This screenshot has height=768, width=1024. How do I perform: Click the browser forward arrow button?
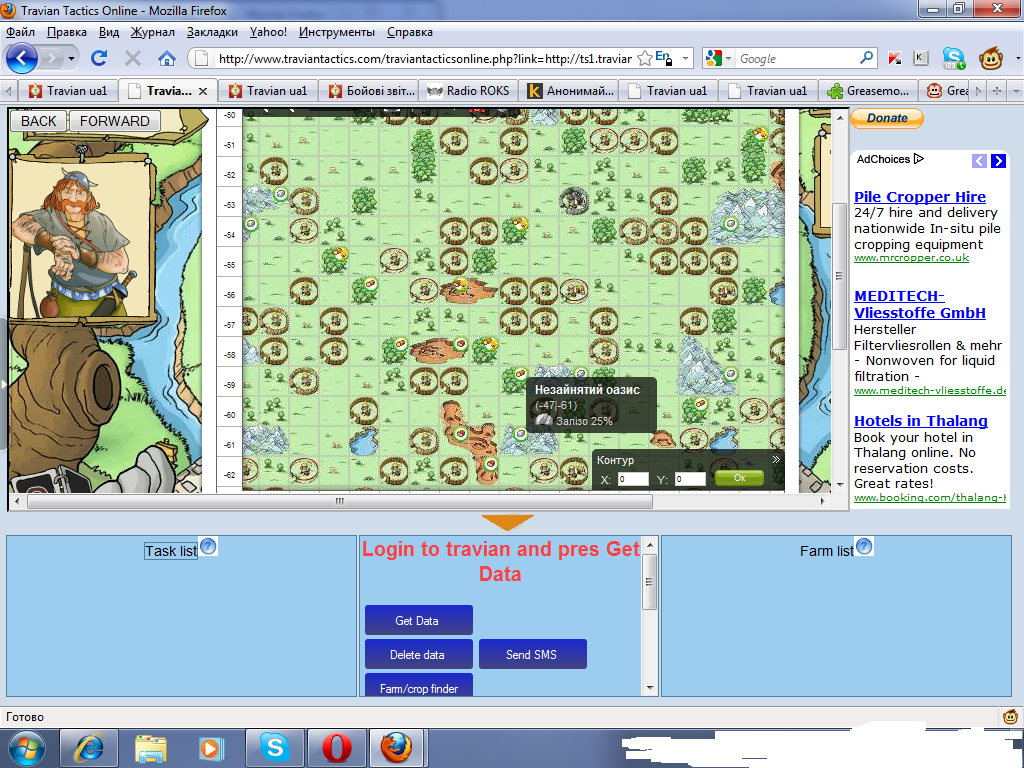pos(50,58)
